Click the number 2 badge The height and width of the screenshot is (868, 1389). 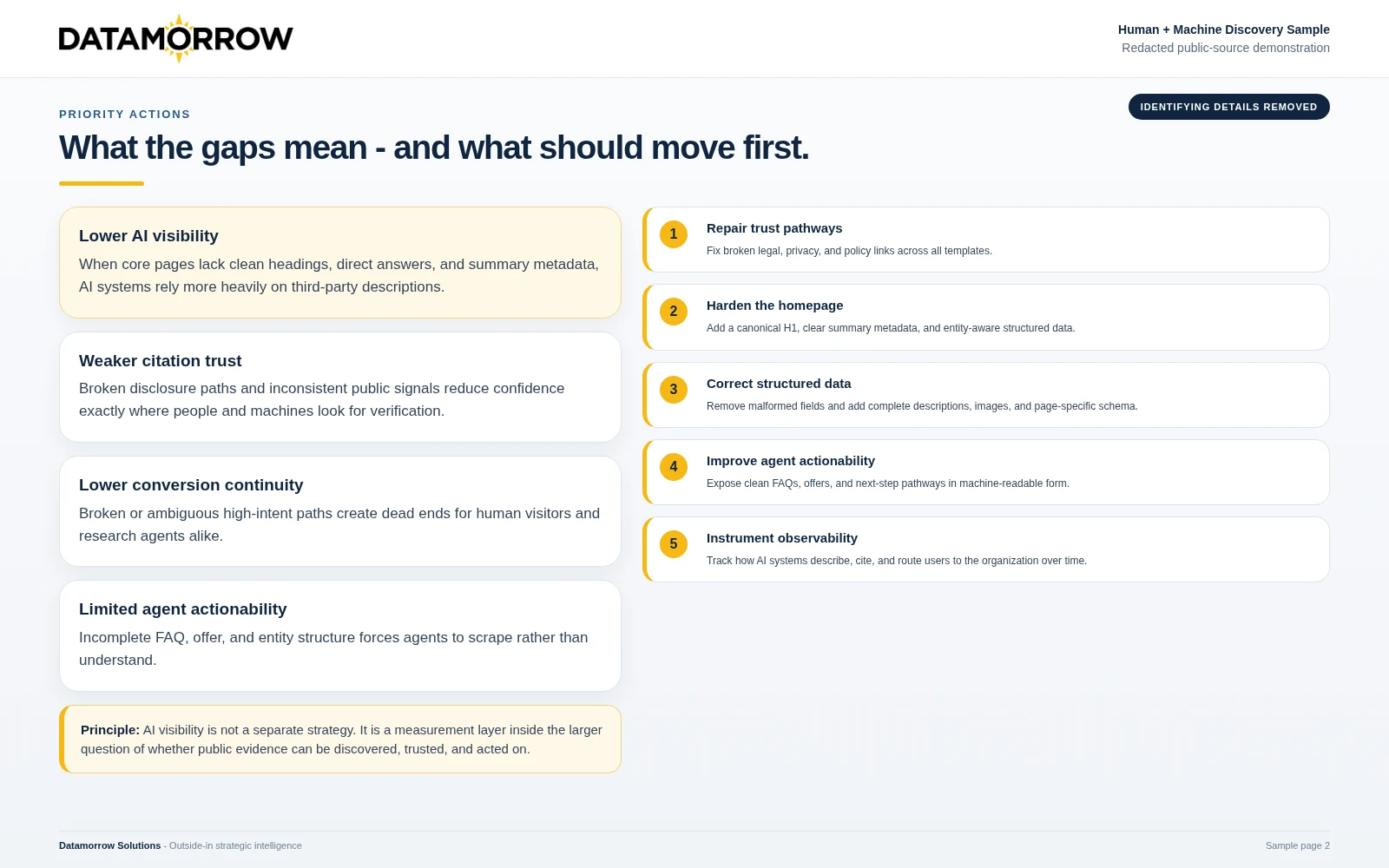point(674,312)
